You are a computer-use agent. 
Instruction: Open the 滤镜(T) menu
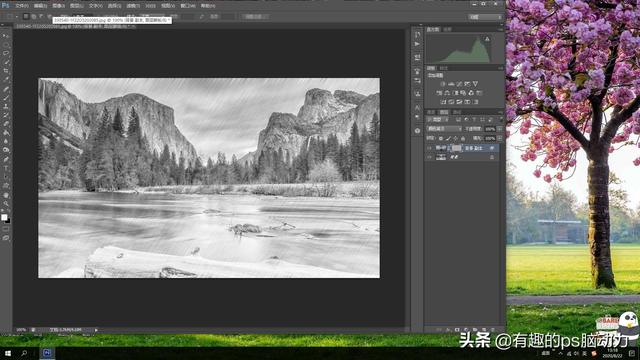click(x=133, y=6)
